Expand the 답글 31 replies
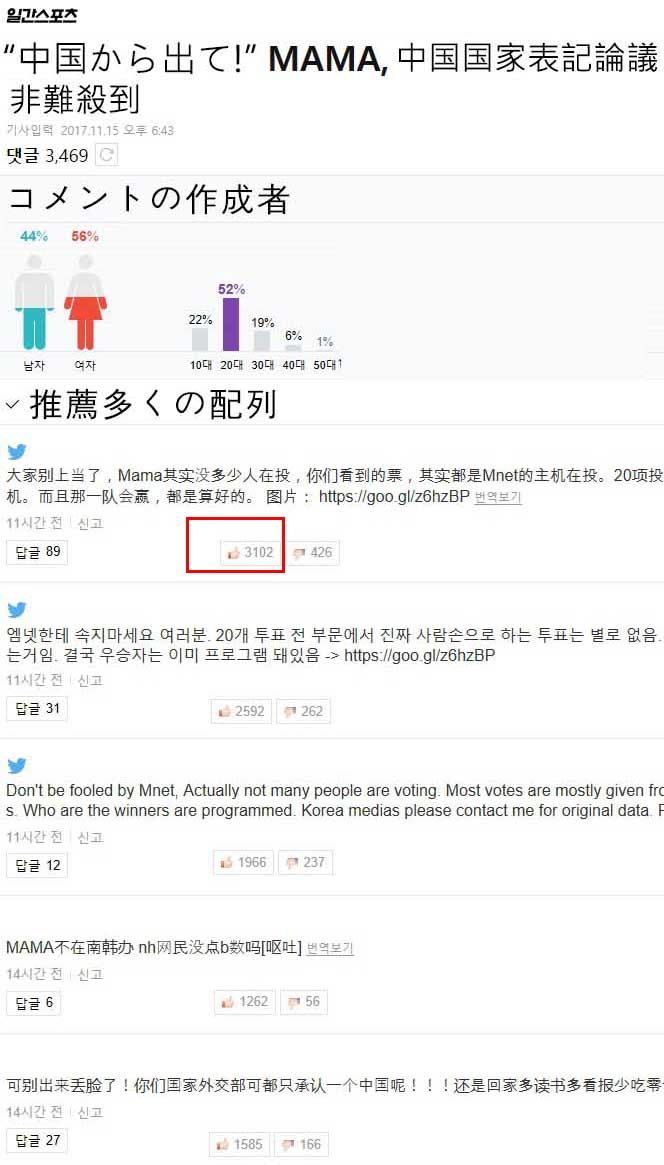This screenshot has height=1165, width=664. click(x=37, y=709)
